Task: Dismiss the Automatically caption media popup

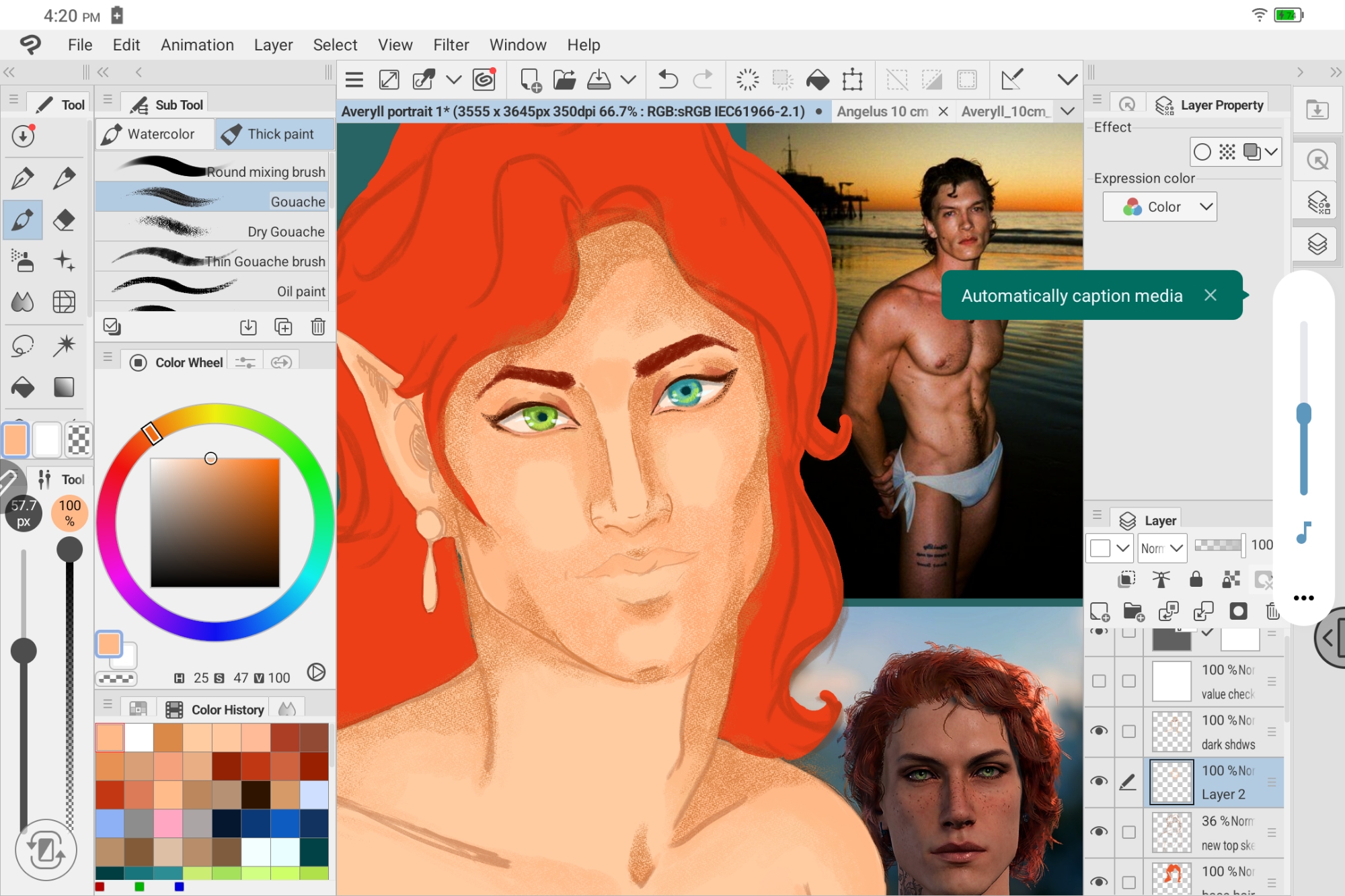Action: [x=1210, y=295]
